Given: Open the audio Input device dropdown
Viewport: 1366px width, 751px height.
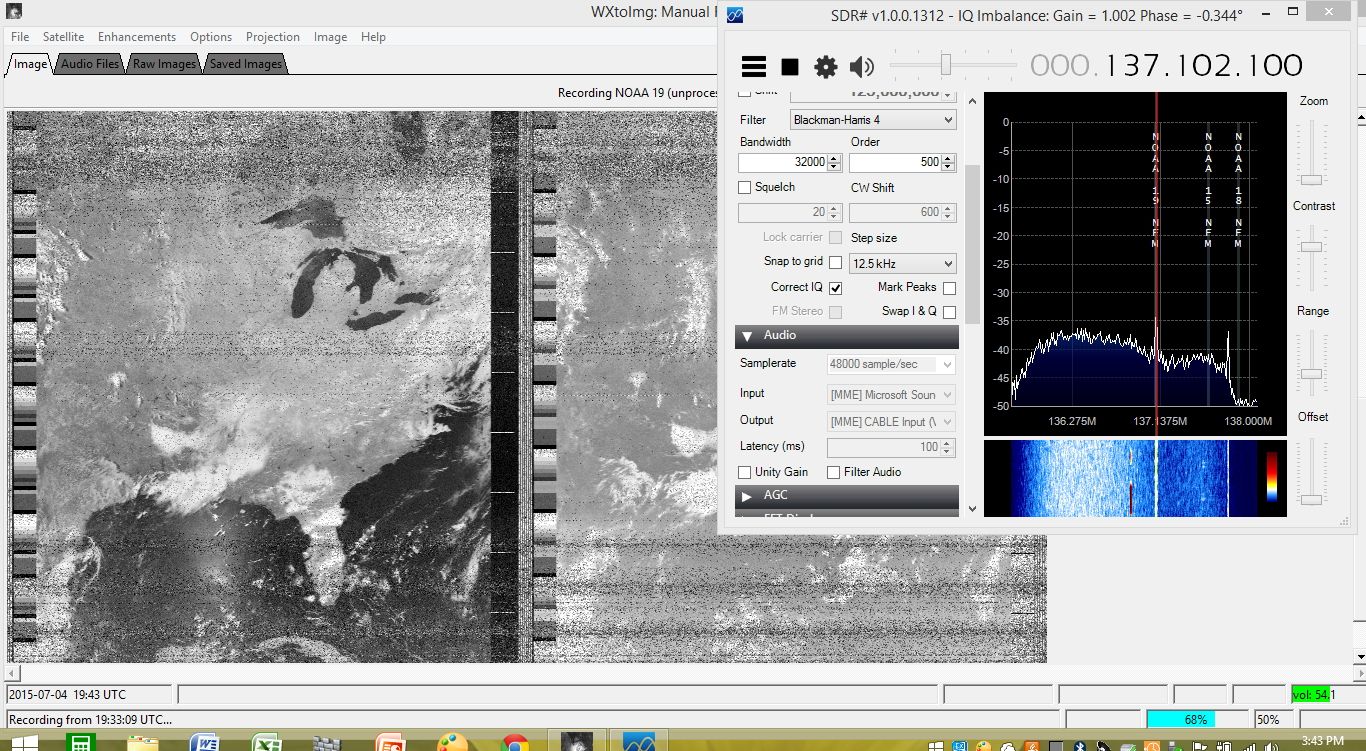Looking at the screenshot, I should 891,395.
